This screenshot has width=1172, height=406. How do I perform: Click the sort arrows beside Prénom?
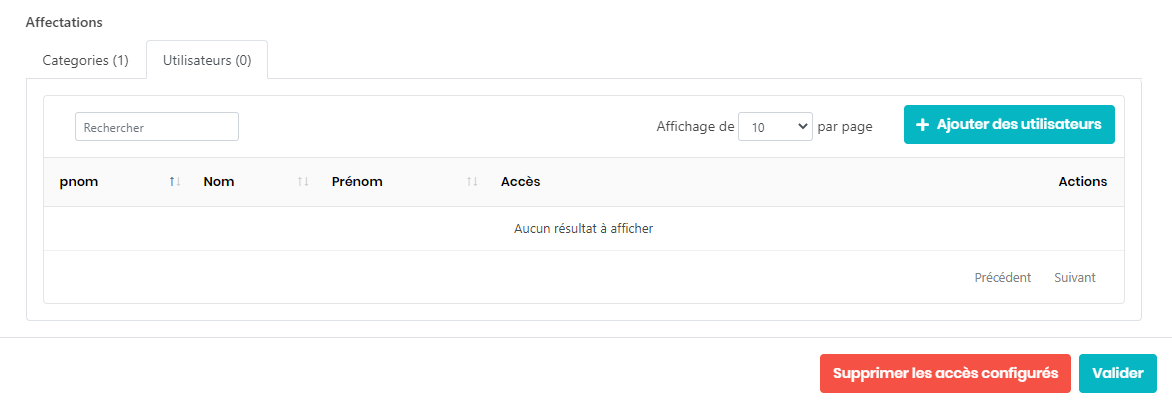(472, 182)
